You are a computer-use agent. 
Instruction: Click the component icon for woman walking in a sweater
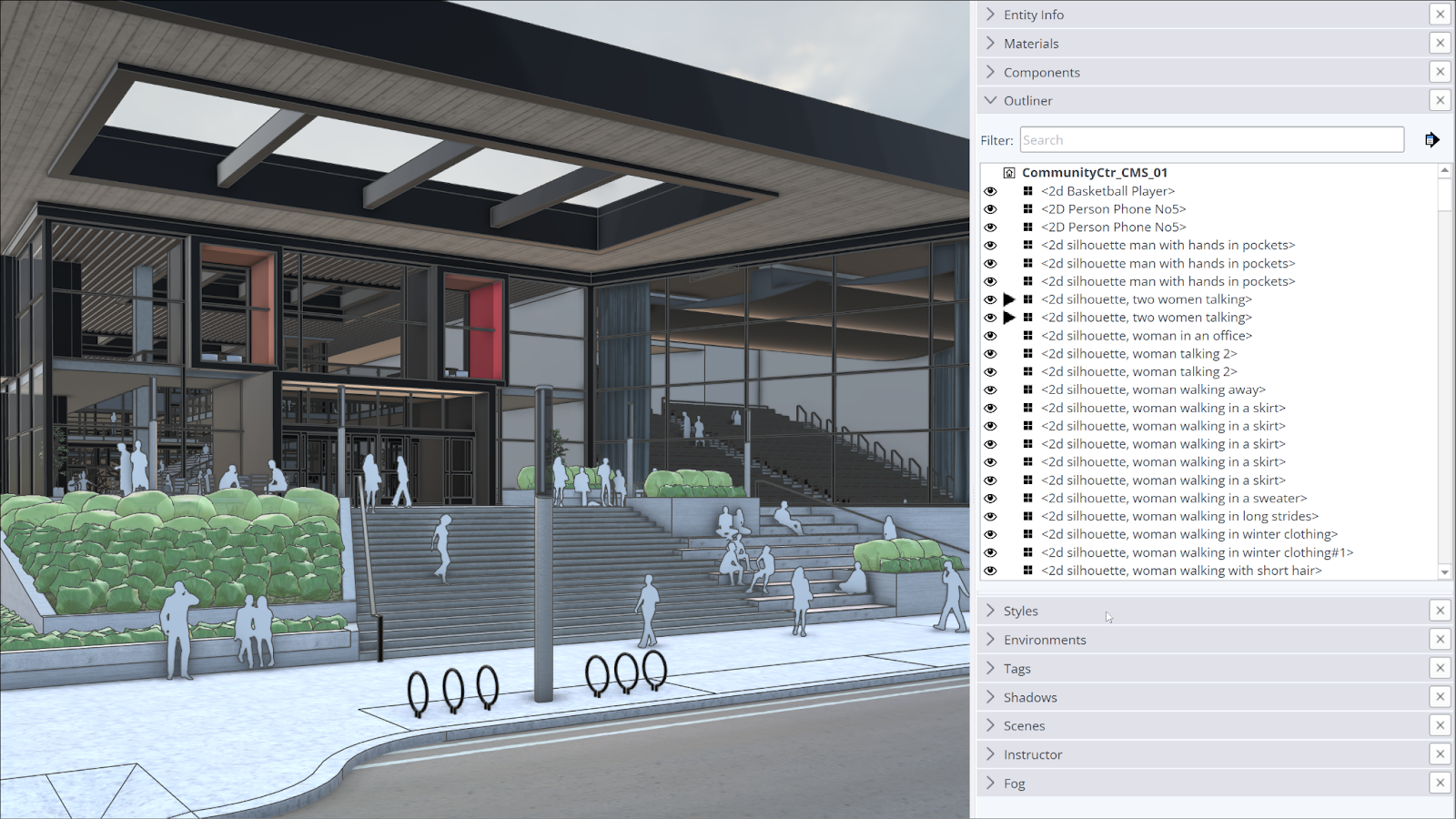(x=1026, y=498)
